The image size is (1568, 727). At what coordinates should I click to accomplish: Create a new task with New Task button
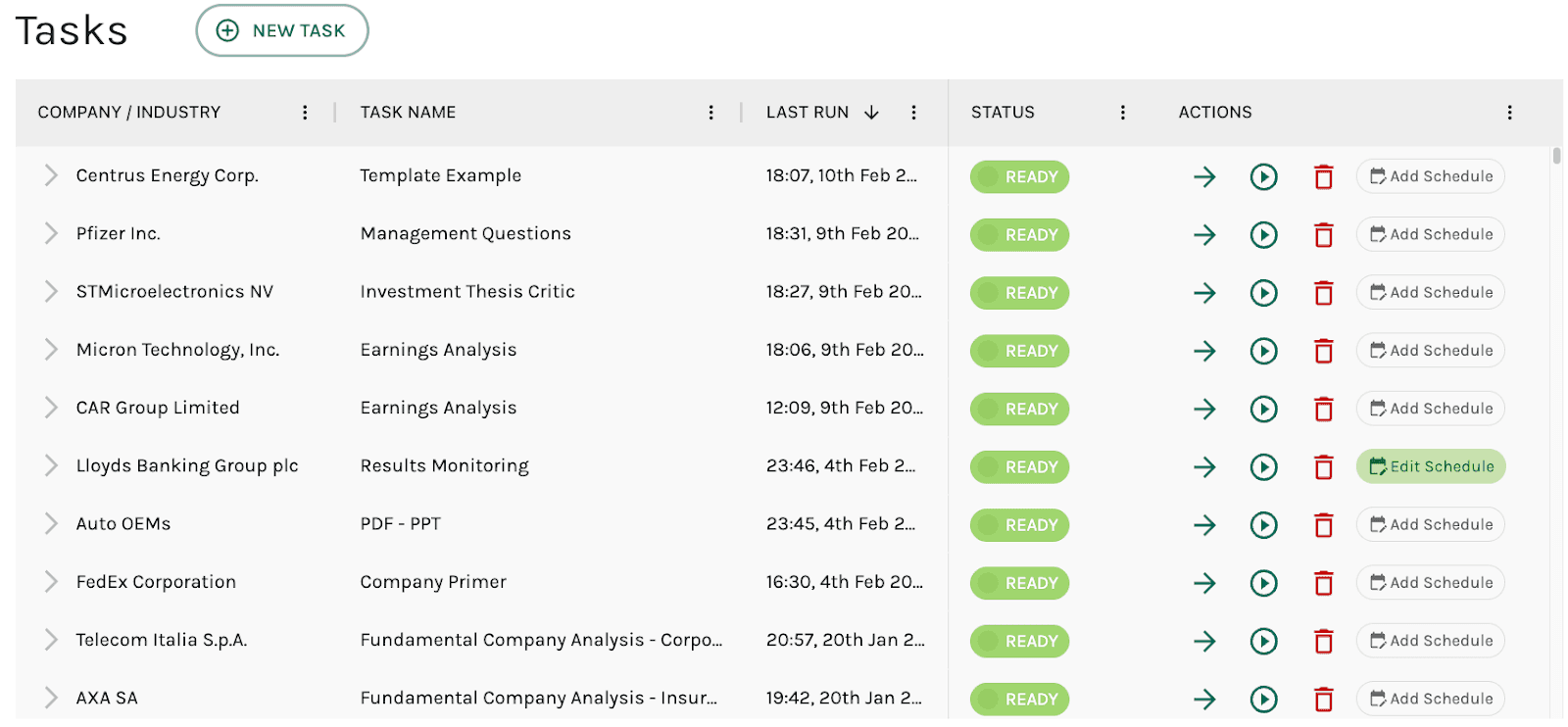(x=282, y=30)
